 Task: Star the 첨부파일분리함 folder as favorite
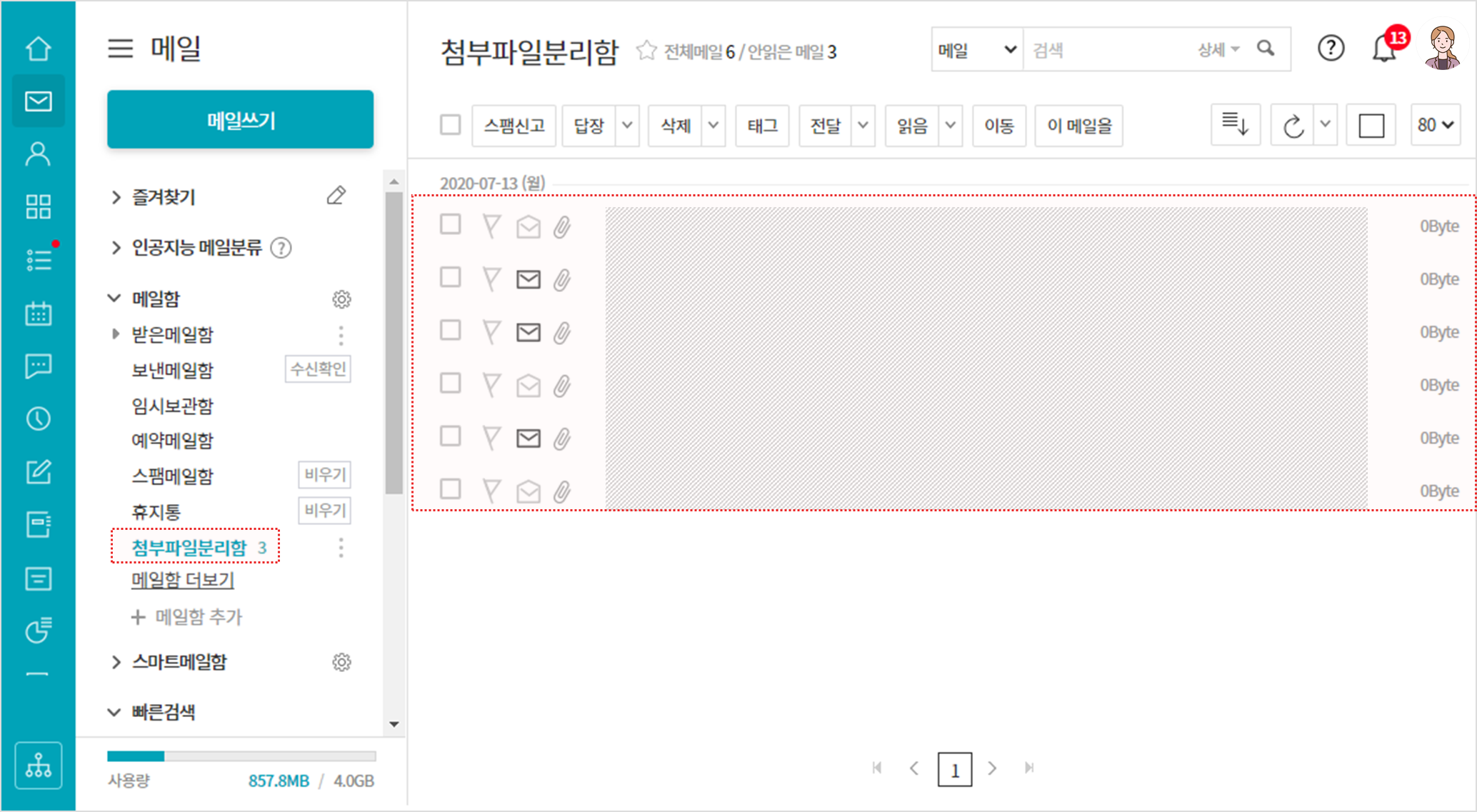pos(646,51)
